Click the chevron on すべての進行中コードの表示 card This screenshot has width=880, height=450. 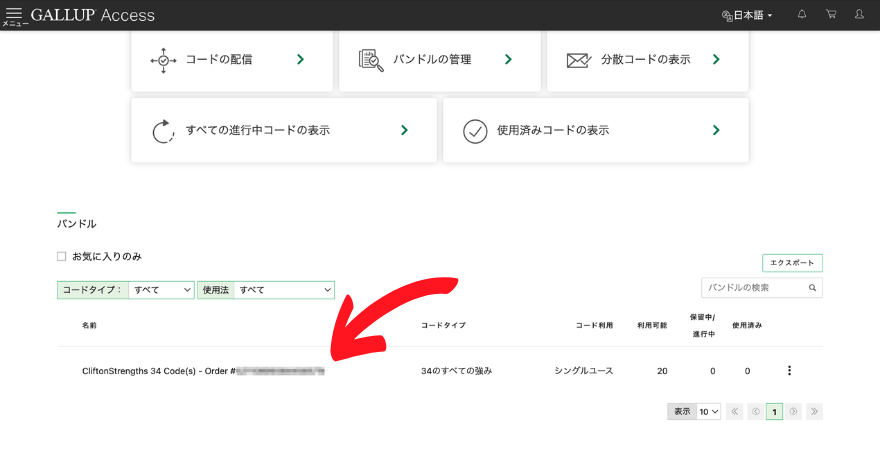point(405,130)
